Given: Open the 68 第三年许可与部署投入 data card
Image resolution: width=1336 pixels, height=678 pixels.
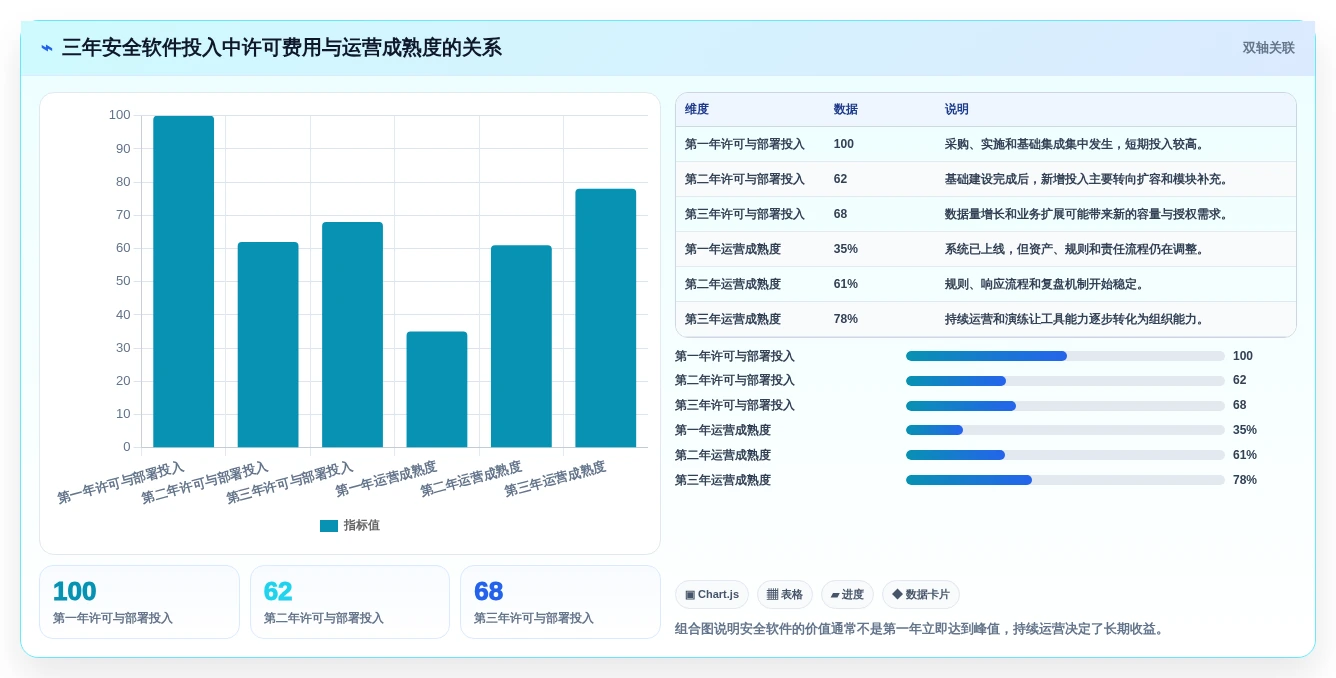Looking at the screenshot, I should [560, 602].
